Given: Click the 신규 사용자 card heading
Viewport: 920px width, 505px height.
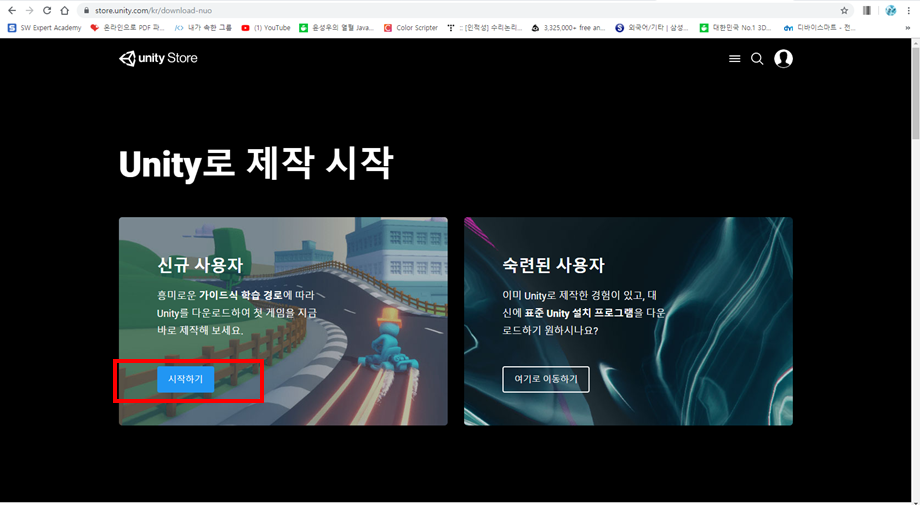Looking at the screenshot, I should (200, 265).
